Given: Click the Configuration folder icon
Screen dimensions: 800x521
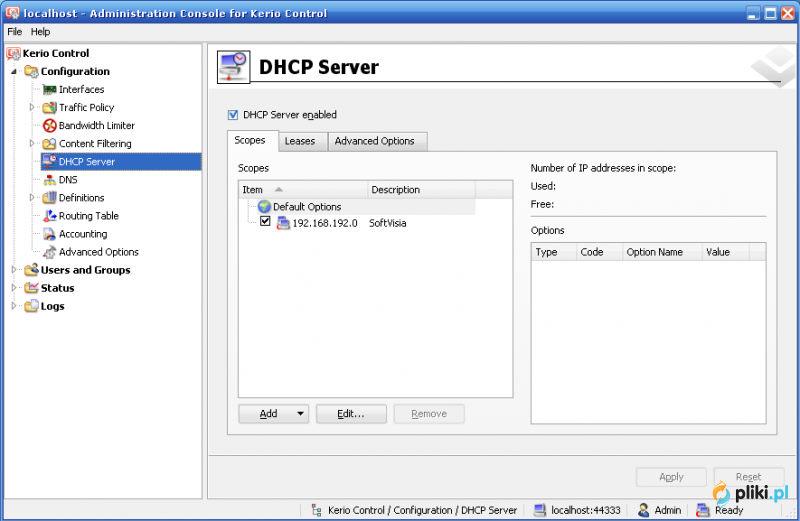Looking at the screenshot, I should pos(32,71).
